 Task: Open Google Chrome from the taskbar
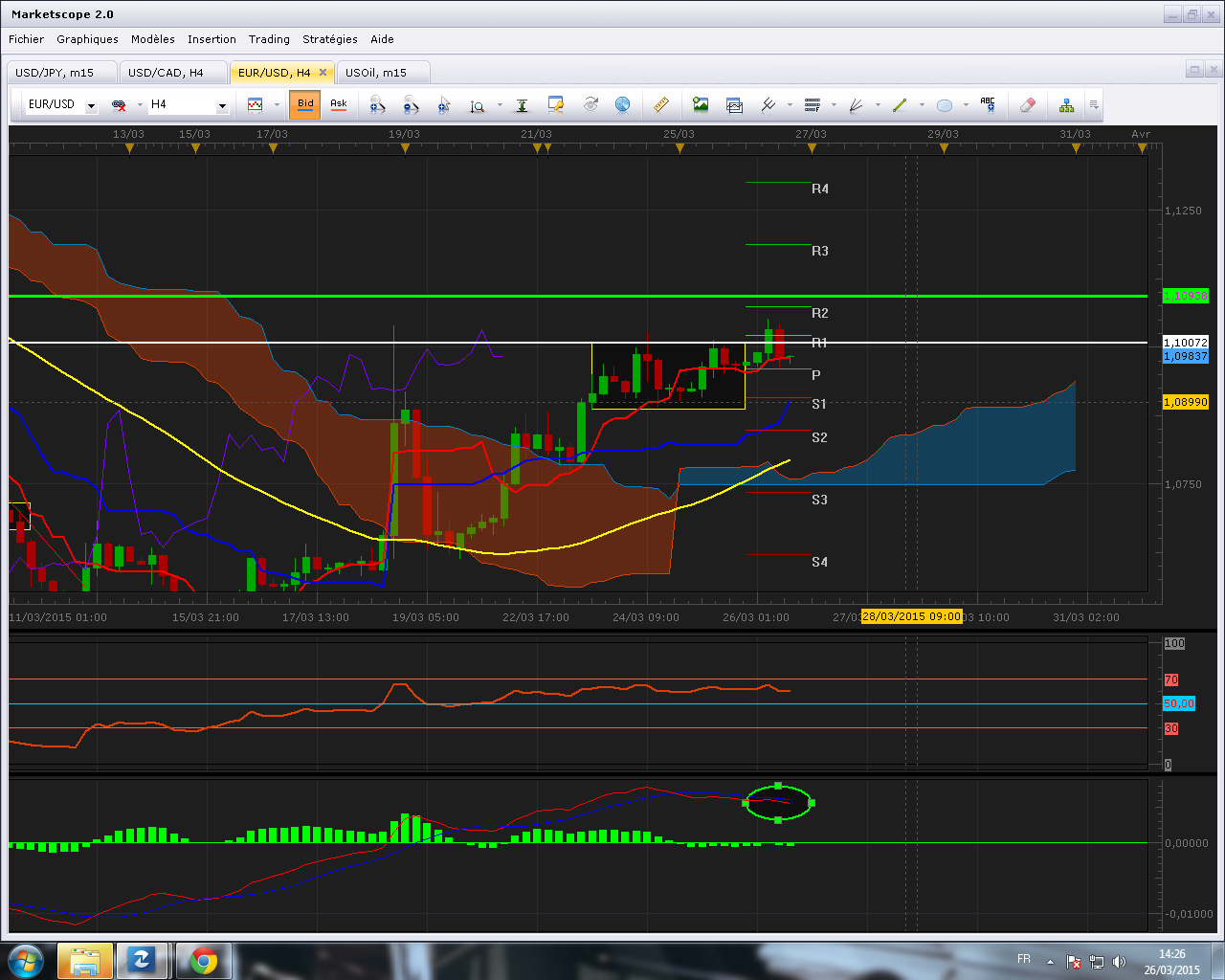click(203, 960)
